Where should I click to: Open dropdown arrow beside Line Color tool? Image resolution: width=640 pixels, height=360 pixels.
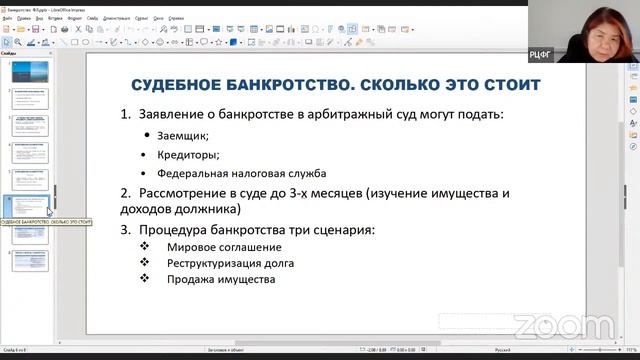click(38, 42)
